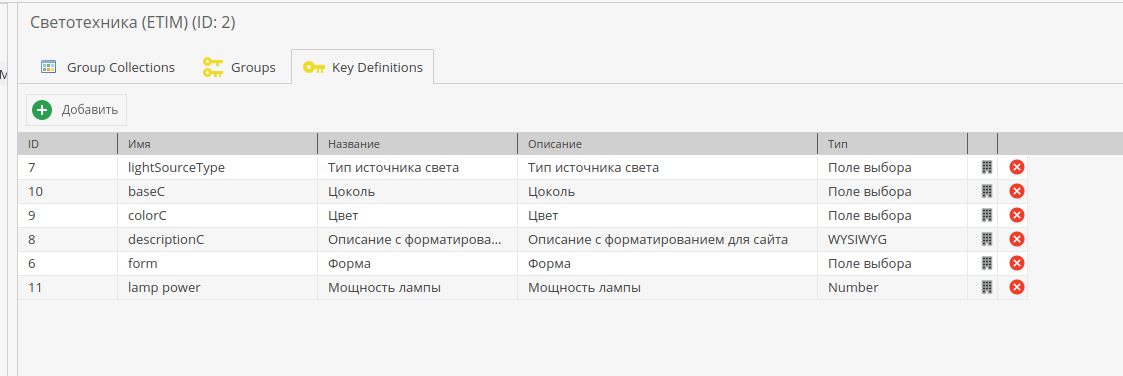Delete the descriptionC row

1016,239
